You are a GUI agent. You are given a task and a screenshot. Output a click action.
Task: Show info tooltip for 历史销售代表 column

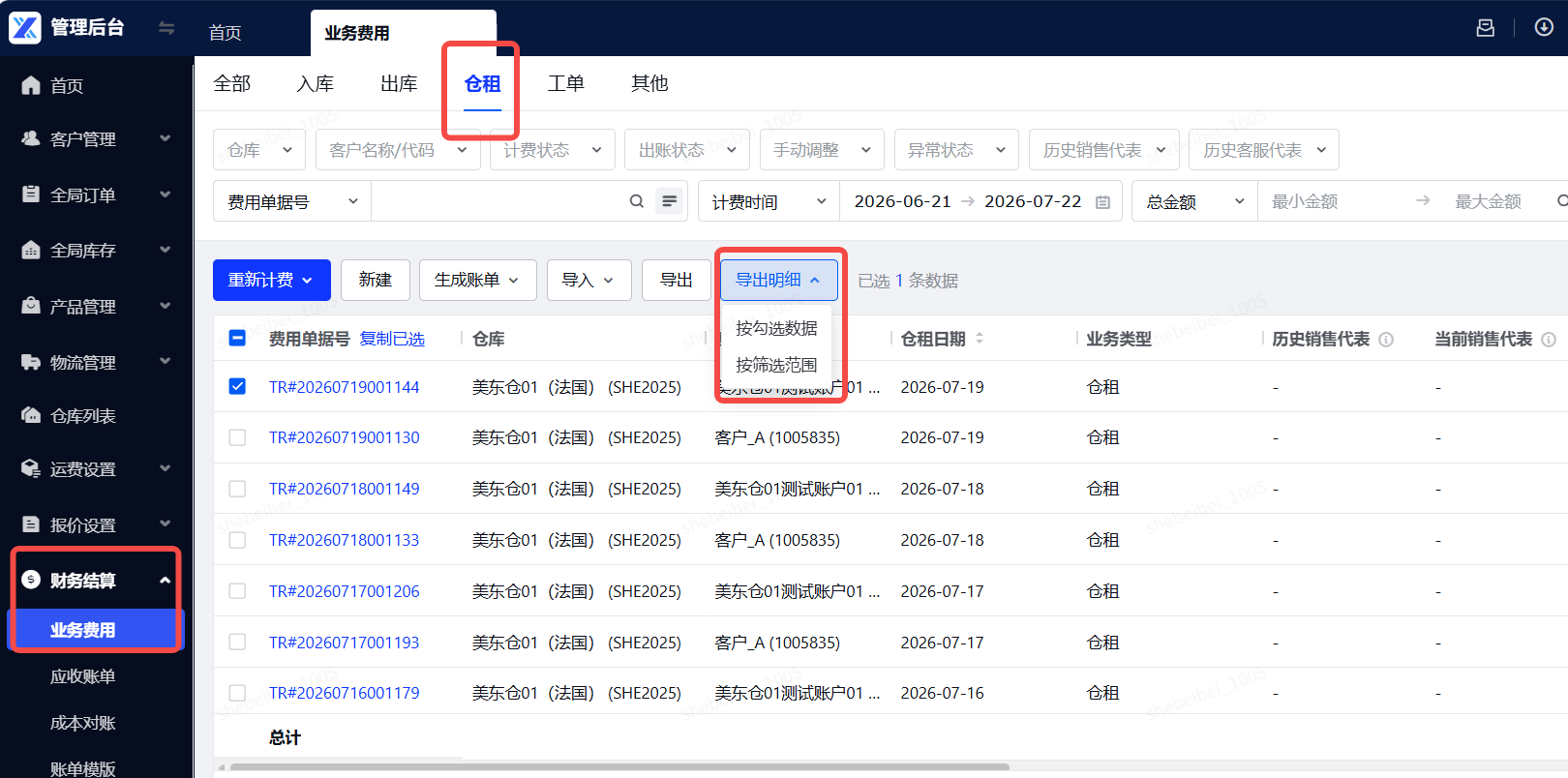click(x=1386, y=340)
